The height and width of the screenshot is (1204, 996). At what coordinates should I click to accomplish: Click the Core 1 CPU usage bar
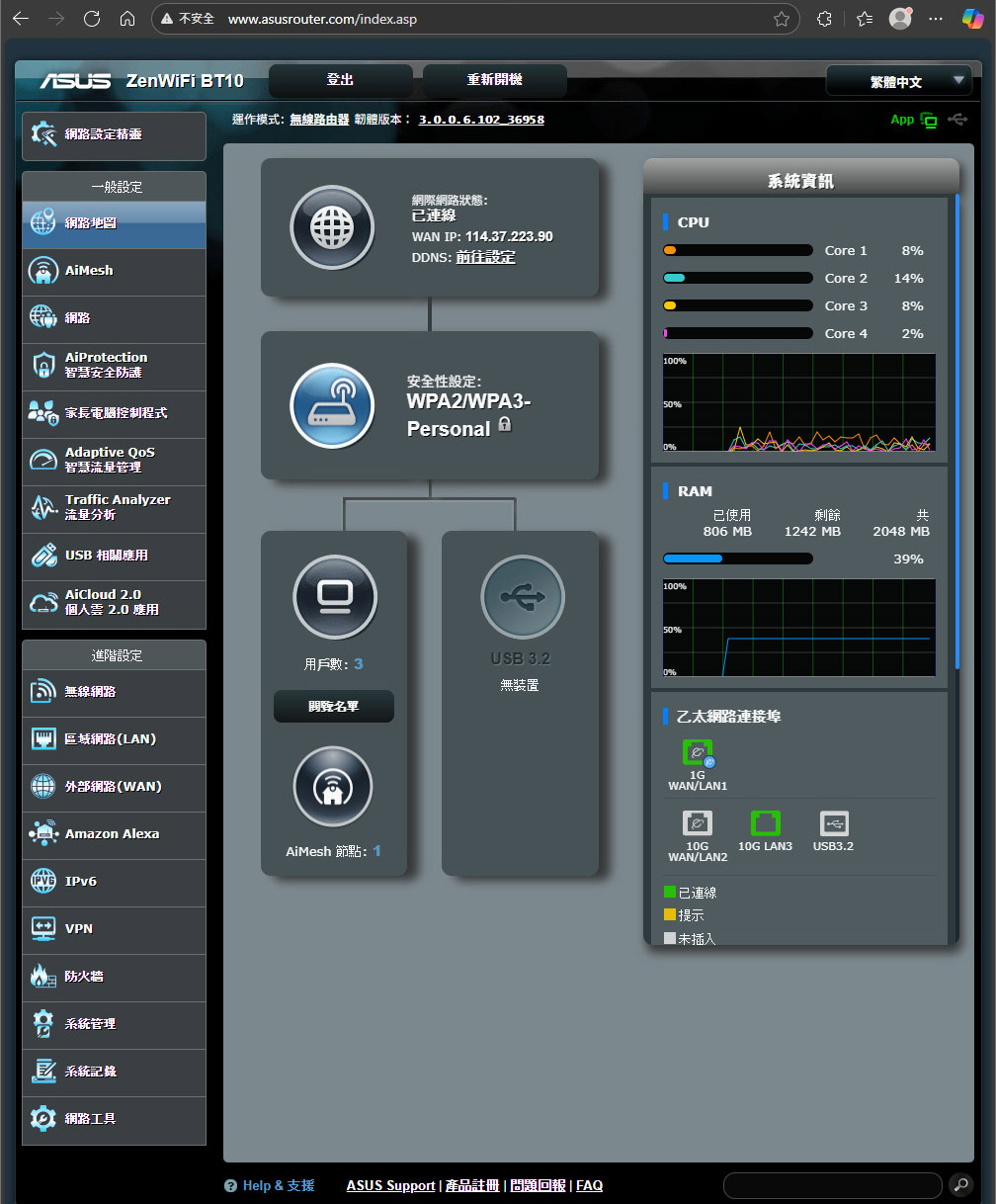(738, 250)
